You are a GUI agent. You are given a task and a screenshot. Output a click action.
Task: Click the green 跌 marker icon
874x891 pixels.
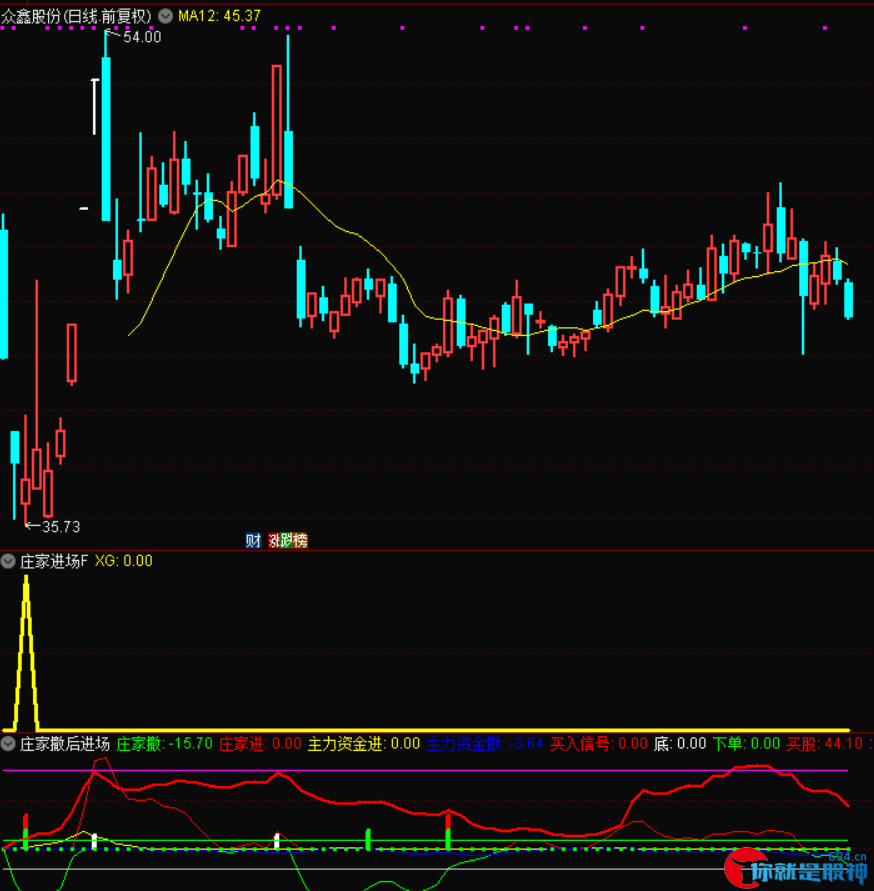(284, 540)
